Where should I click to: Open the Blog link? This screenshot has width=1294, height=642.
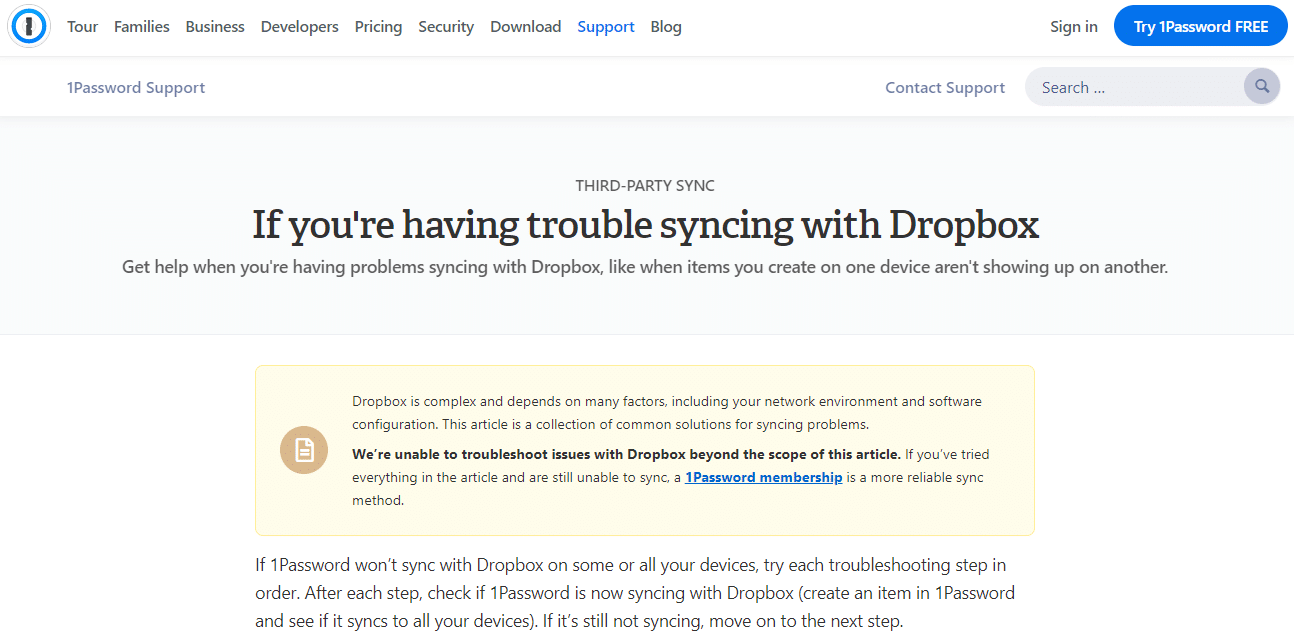pyautogui.click(x=666, y=27)
